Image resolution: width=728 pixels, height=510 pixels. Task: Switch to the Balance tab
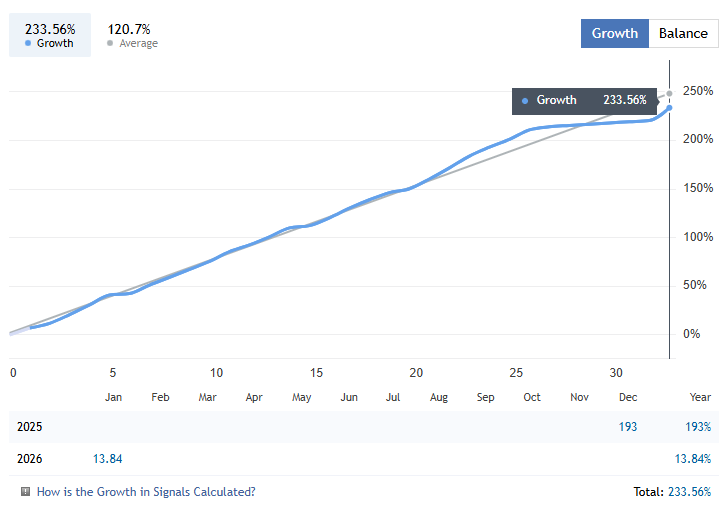coord(683,33)
